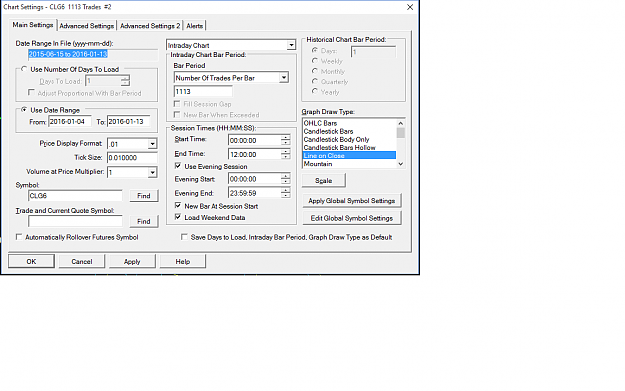Viewport: 625px width, 391px height.
Task: Uncheck New Bar At Session Start
Action: 178,206
